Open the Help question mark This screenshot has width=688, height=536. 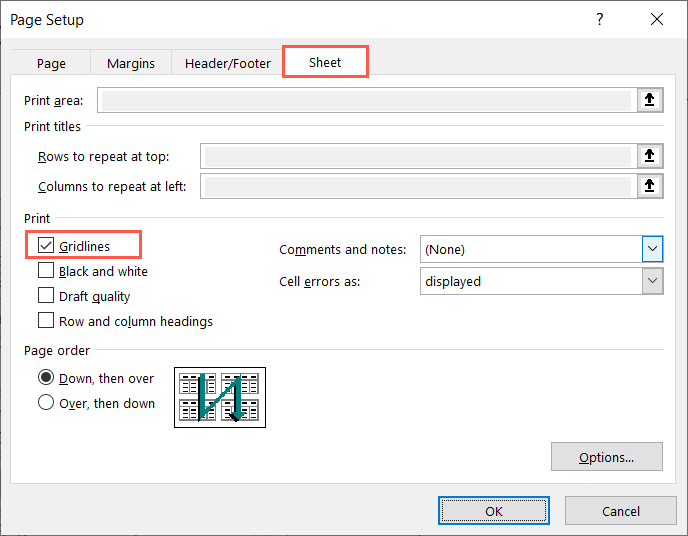(599, 19)
